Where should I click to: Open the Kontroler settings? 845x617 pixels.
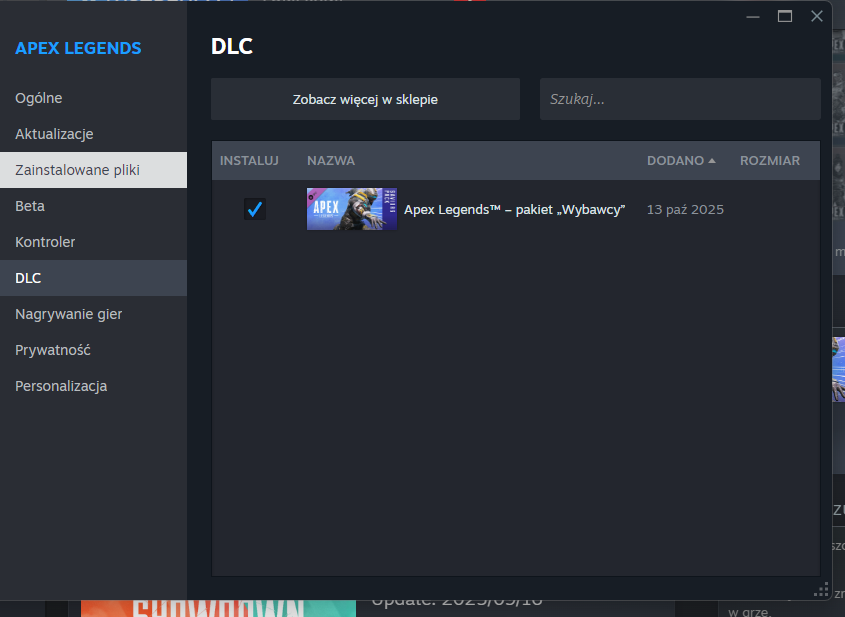pyautogui.click(x=45, y=242)
